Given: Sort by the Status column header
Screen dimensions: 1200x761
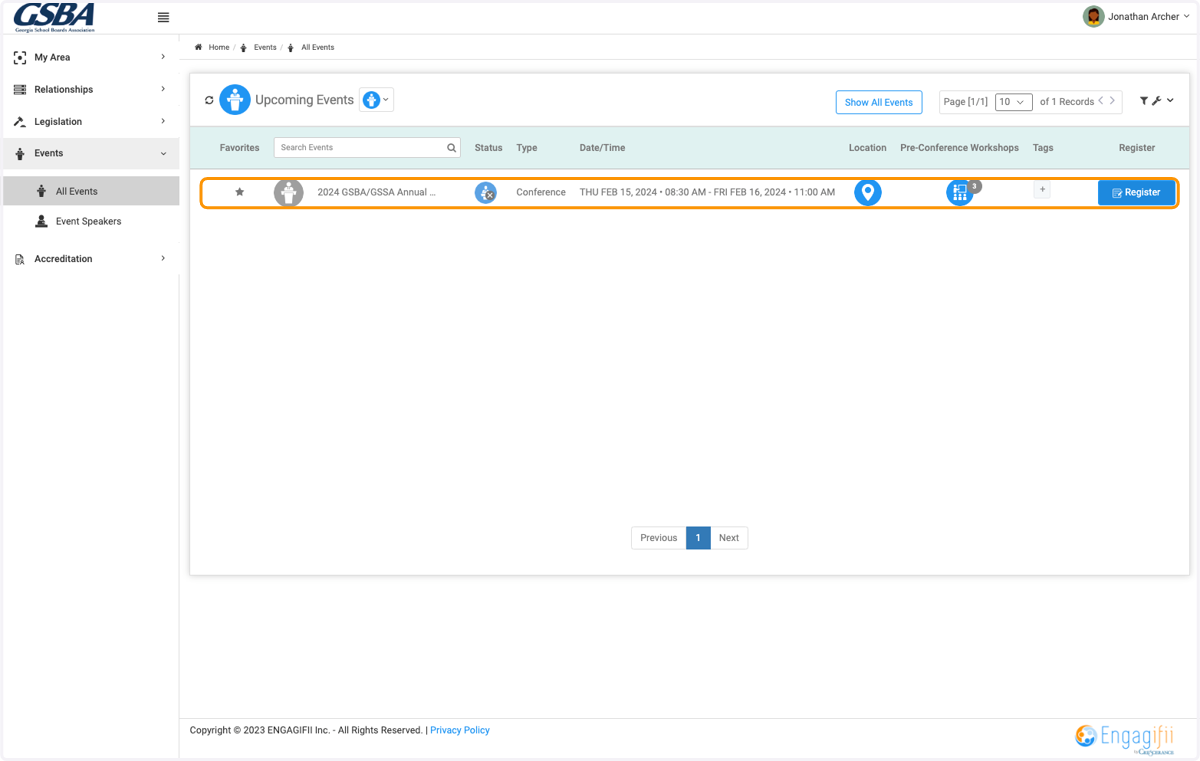Looking at the screenshot, I should [x=488, y=148].
